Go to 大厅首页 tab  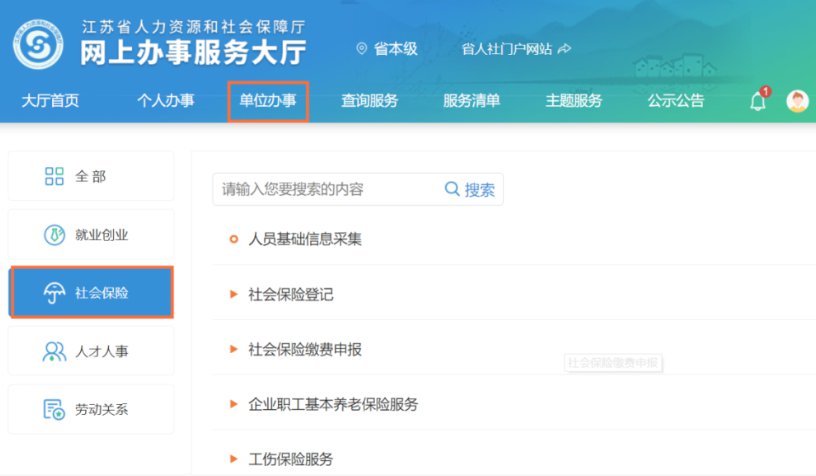[50, 100]
